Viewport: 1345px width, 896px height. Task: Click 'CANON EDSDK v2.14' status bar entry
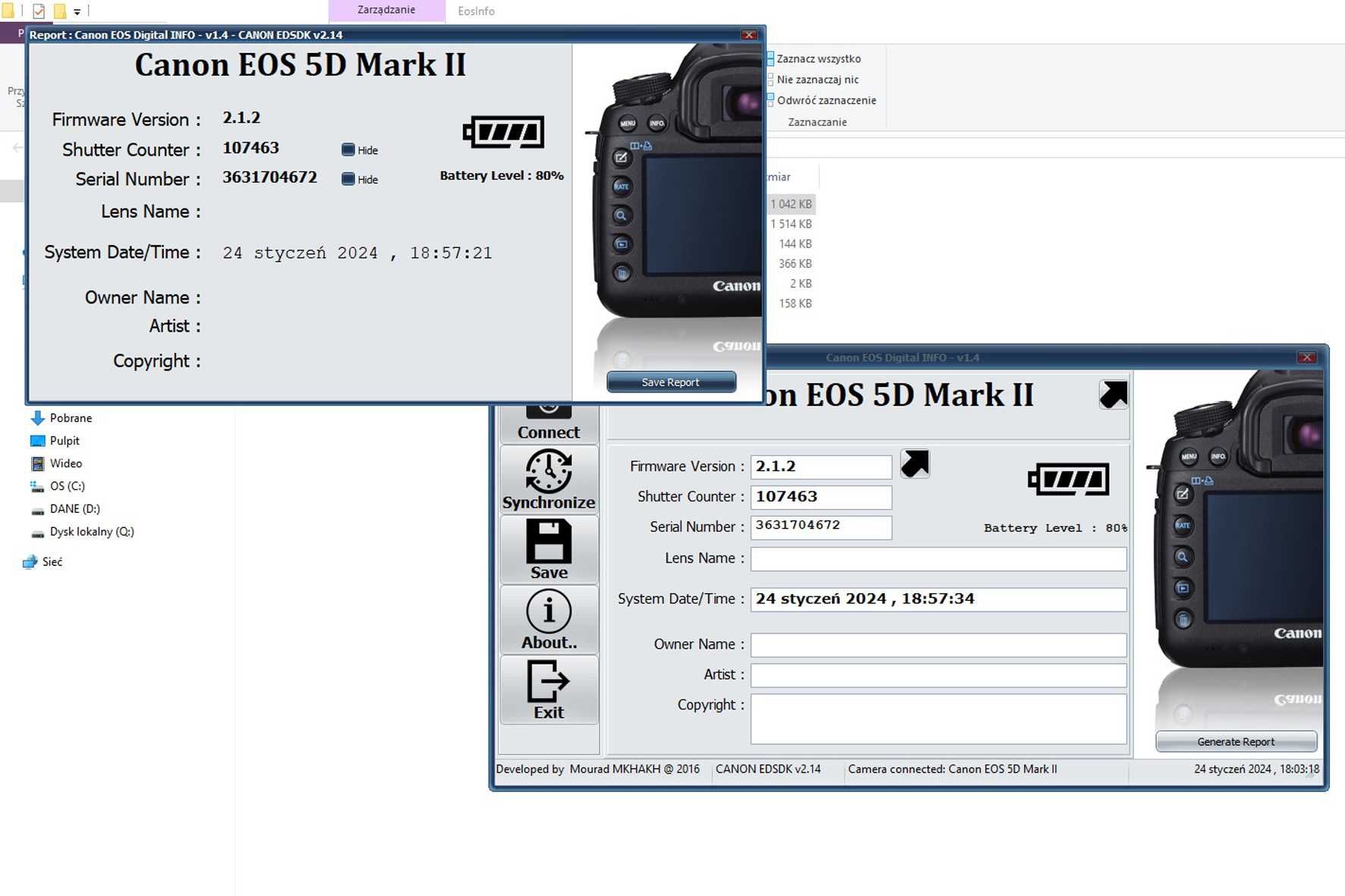pos(768,769)
